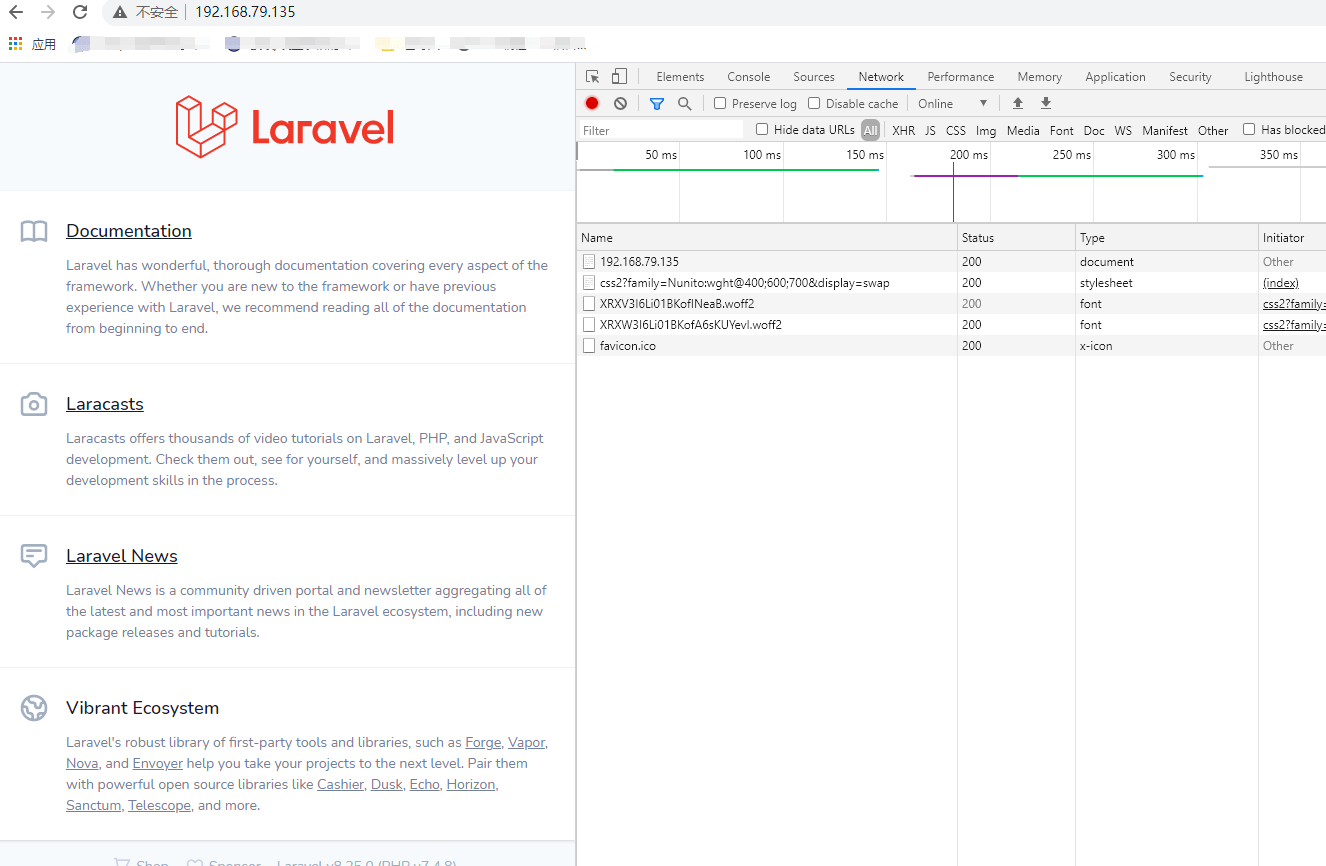Open the Laravel News link

coord(122,556)
